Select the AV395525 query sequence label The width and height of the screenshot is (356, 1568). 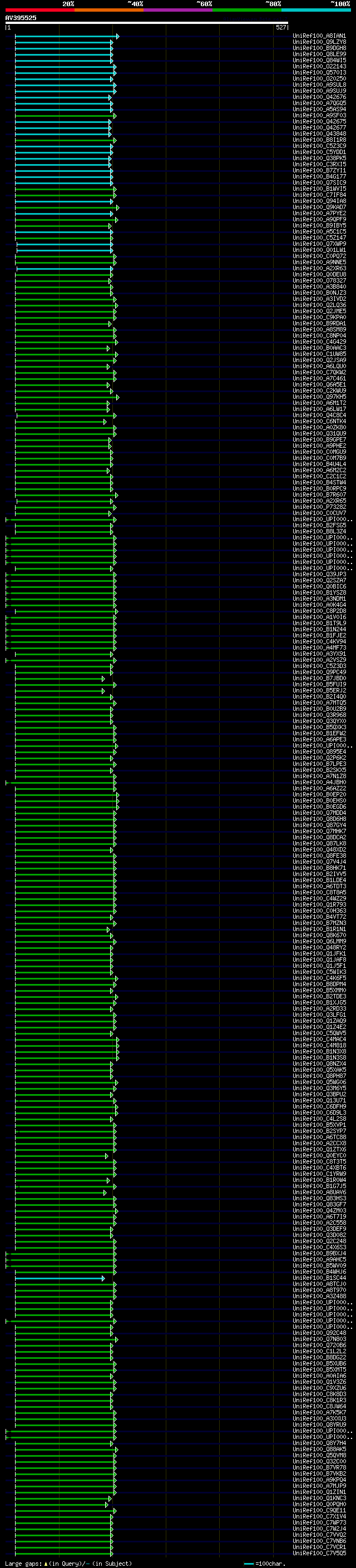pos(21,18)
